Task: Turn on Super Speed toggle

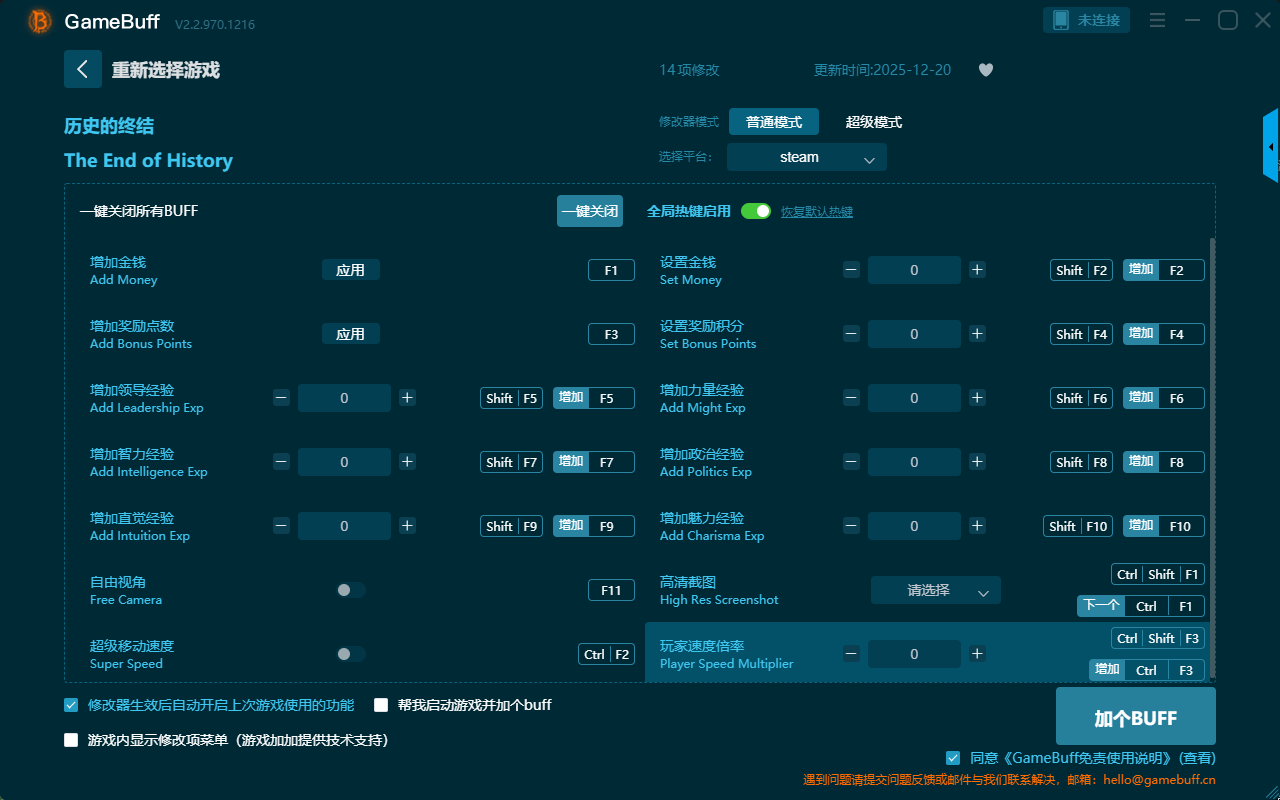Action: click(350, 654)
